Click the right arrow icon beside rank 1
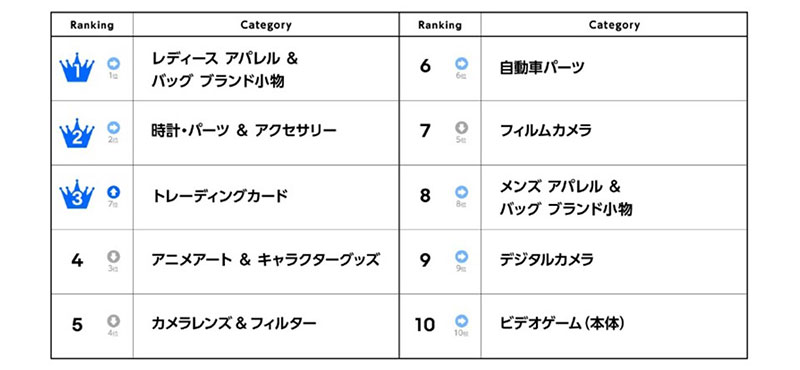The width and height of the screenshot is (800, 370). tap(113, 63)
